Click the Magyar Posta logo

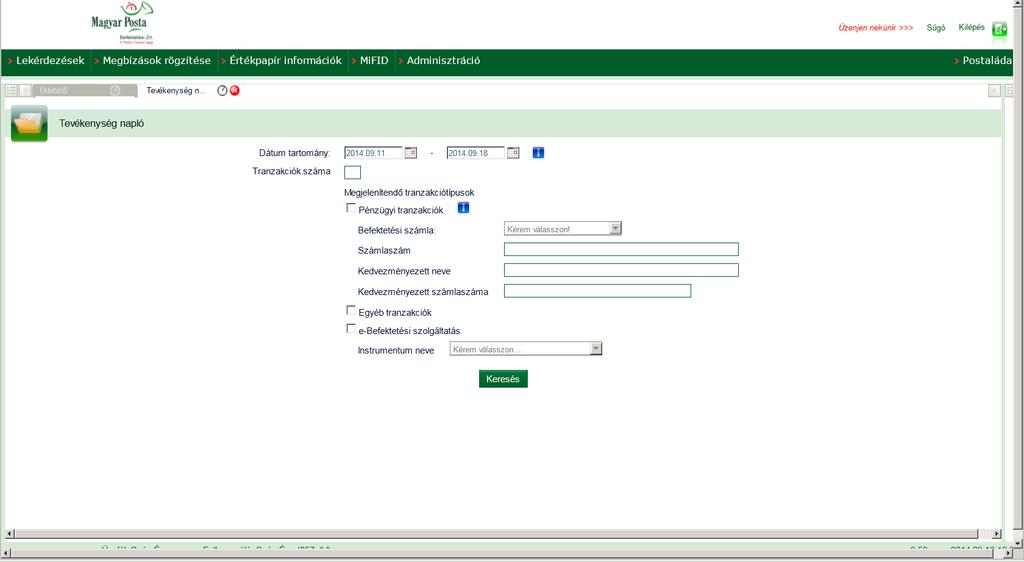122,23
